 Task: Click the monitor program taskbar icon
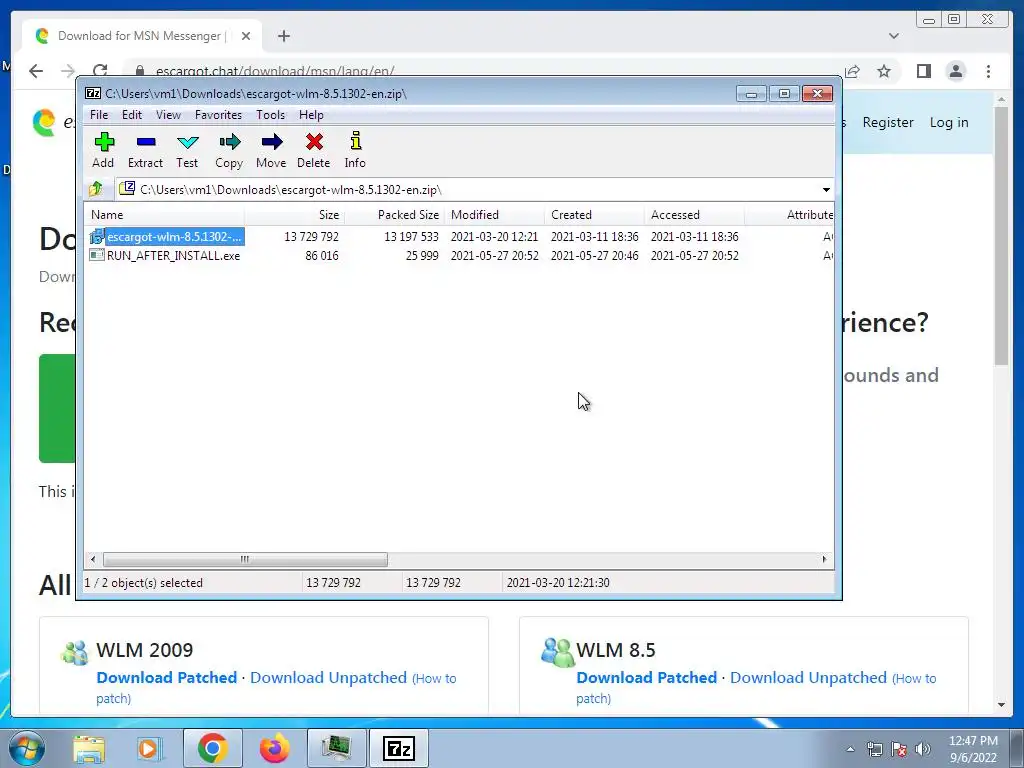point(336,748)
